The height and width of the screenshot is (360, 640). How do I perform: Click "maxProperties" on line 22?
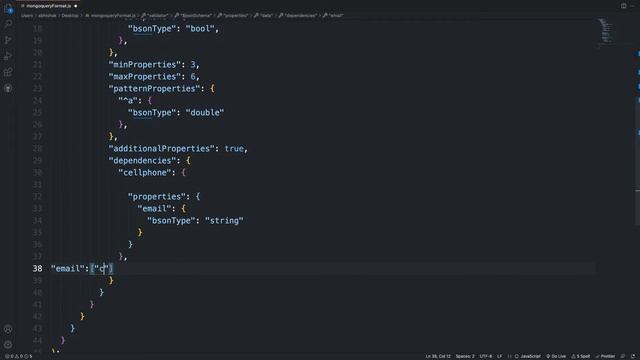(144, 77)
